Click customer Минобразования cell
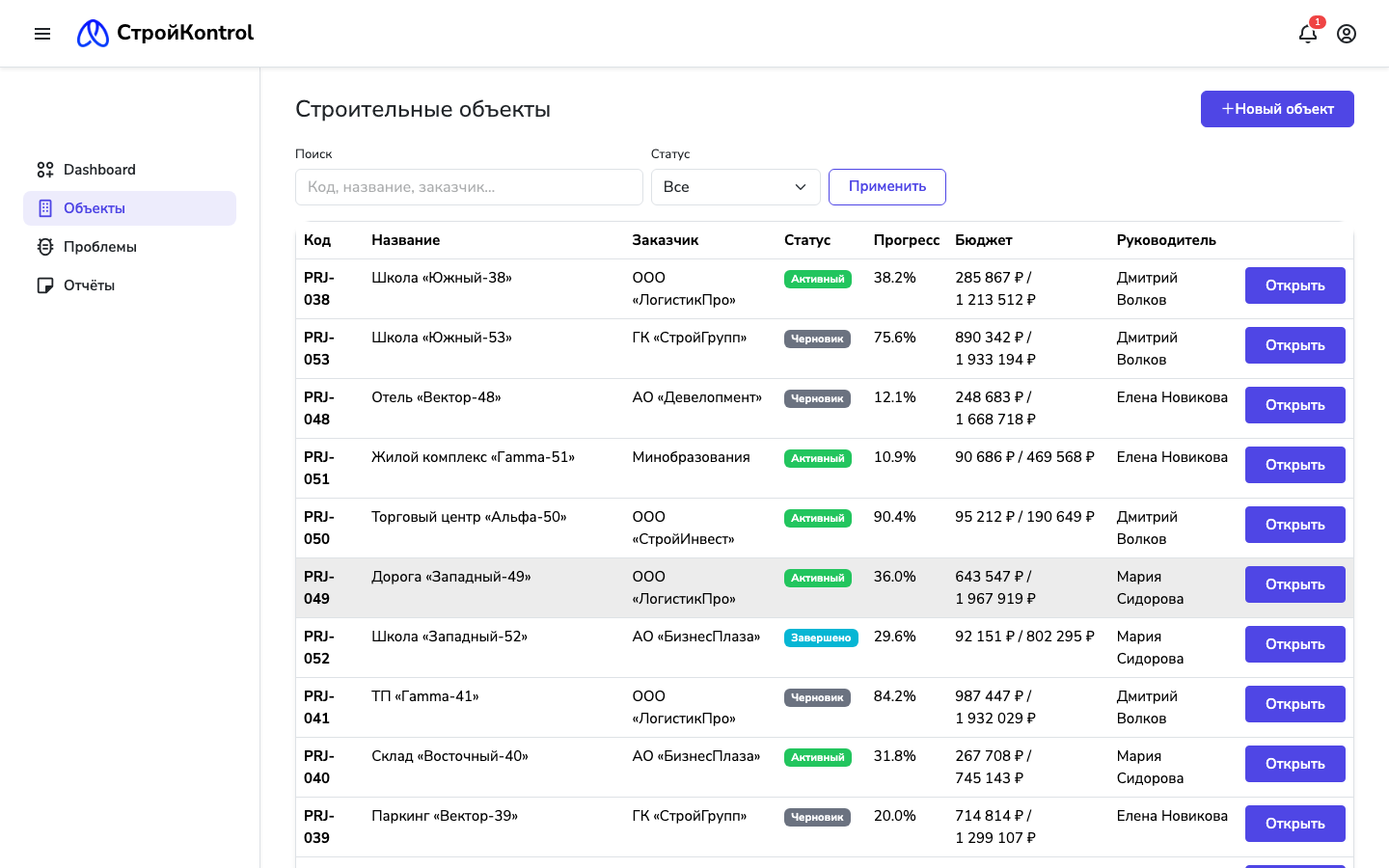Viewport: 1389px width, 868px height. (x=692, y=457)
